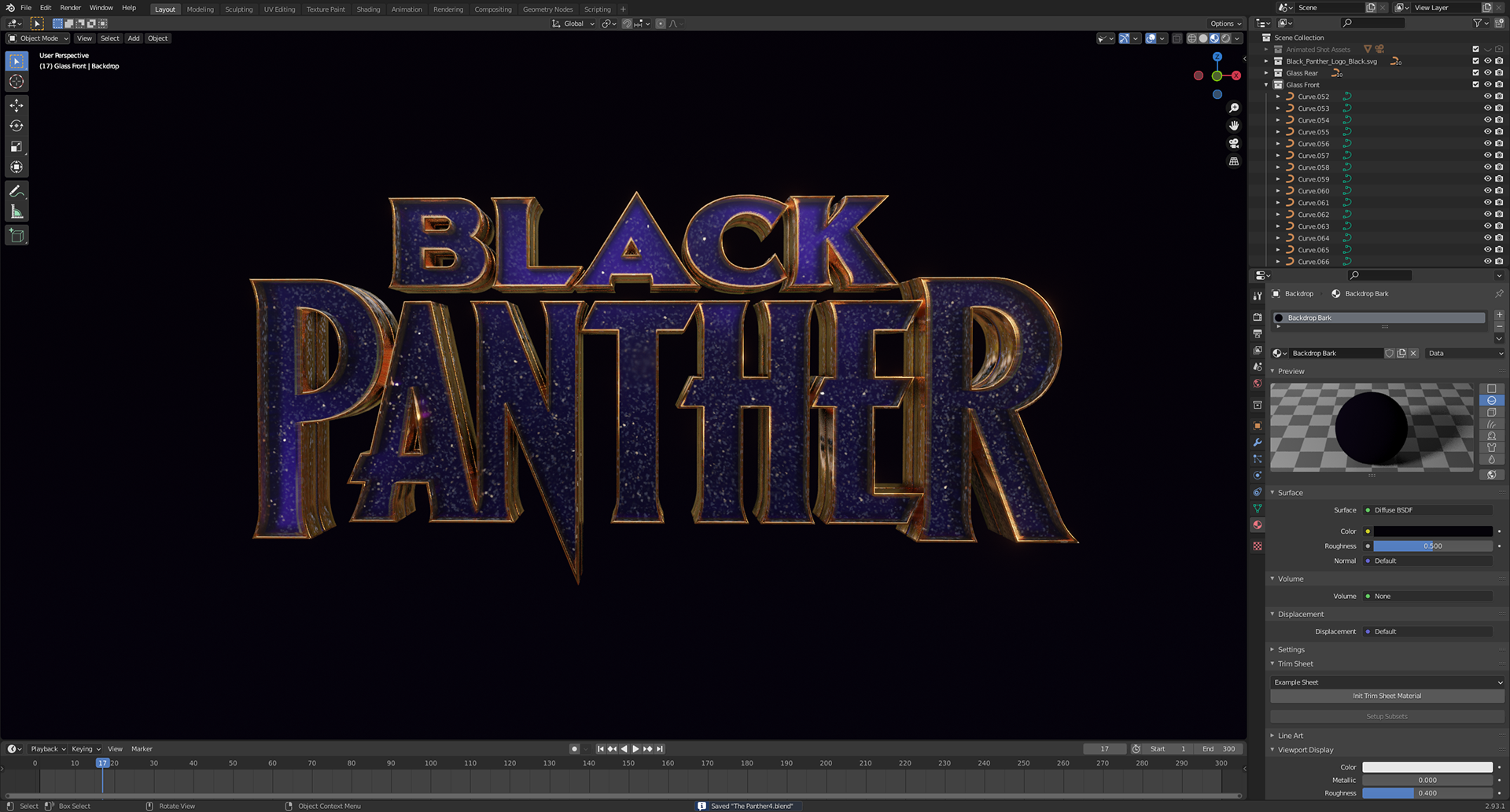Open the World properties tab
The image size is (1510, 812).
[1258, 384]
